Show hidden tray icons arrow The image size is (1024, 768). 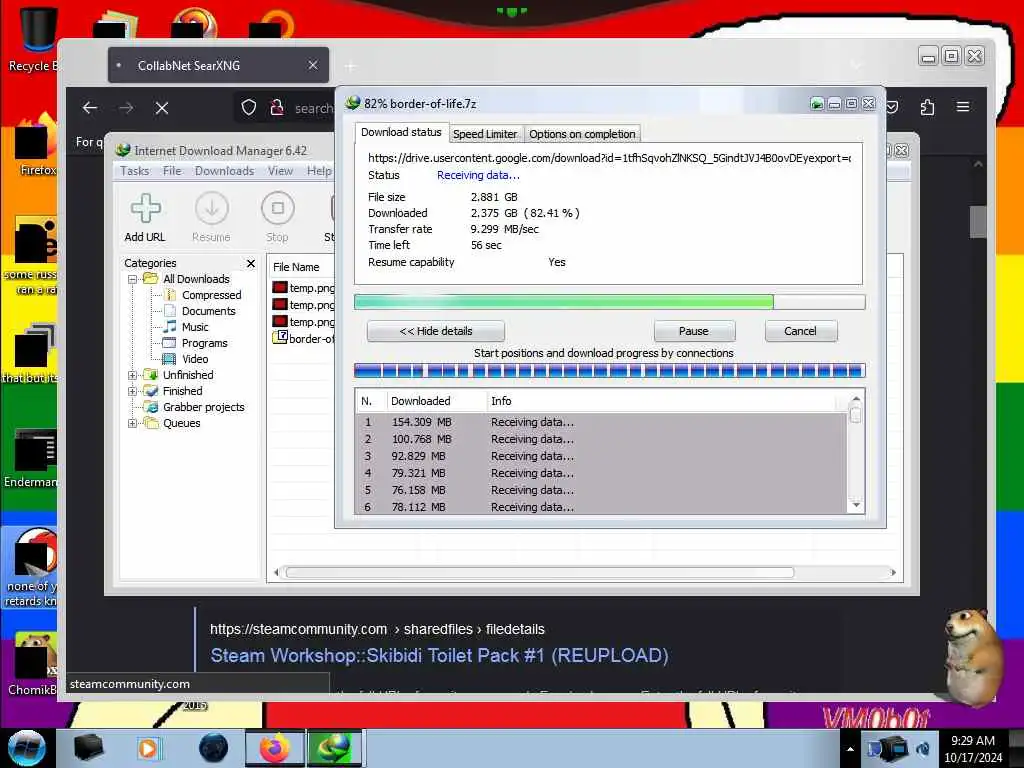click(850, 749)
